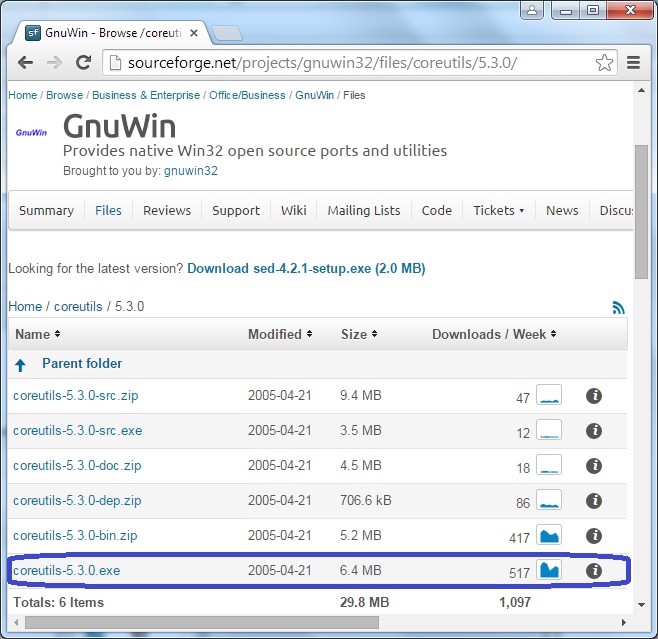The width and height of the screenshot is (658, 639).
Task: Open the Support tab
Action: coord(236,210)
